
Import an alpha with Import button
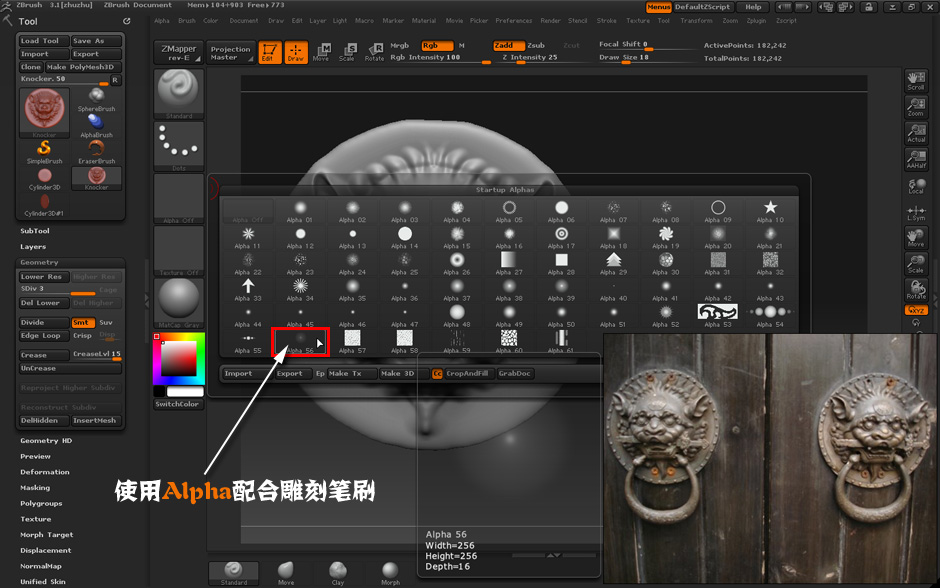(246, 373)
